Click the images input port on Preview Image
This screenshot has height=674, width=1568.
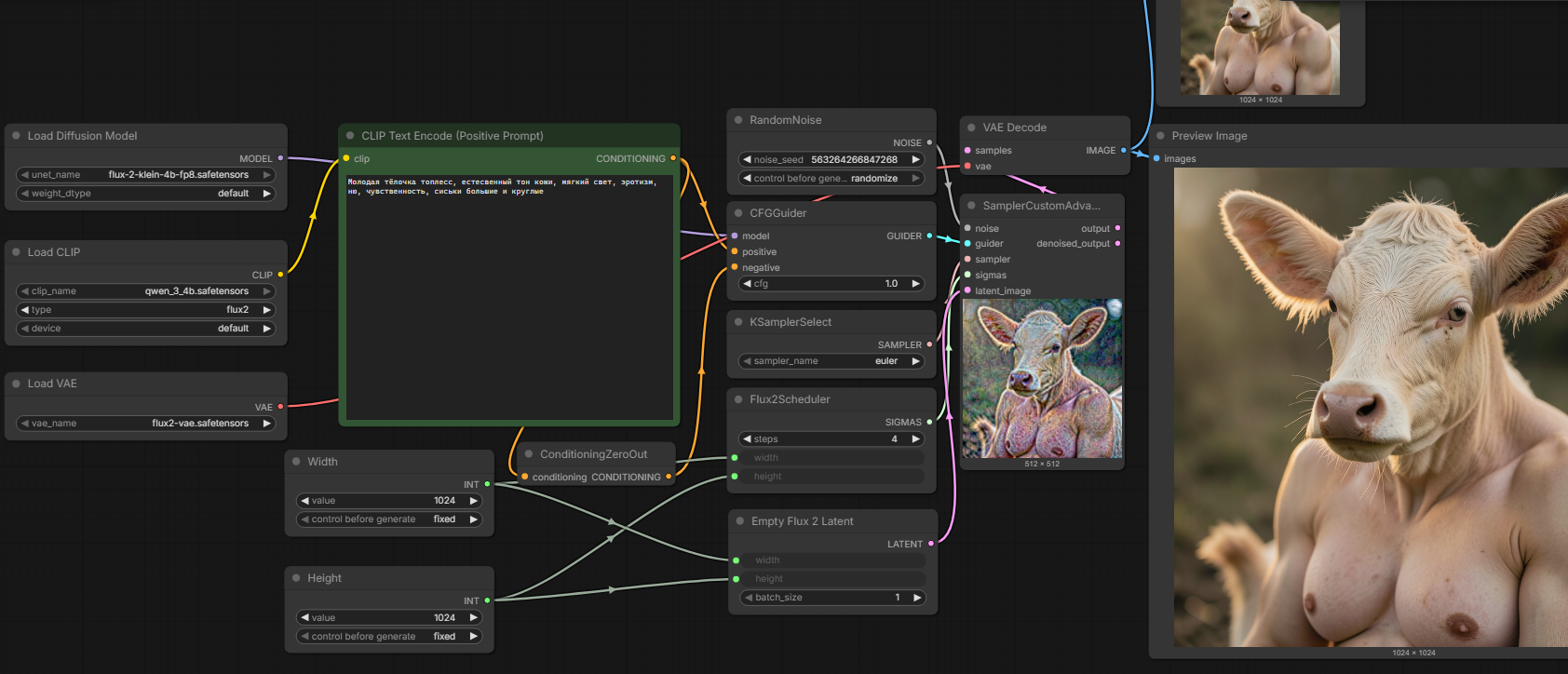point(1156,158)
